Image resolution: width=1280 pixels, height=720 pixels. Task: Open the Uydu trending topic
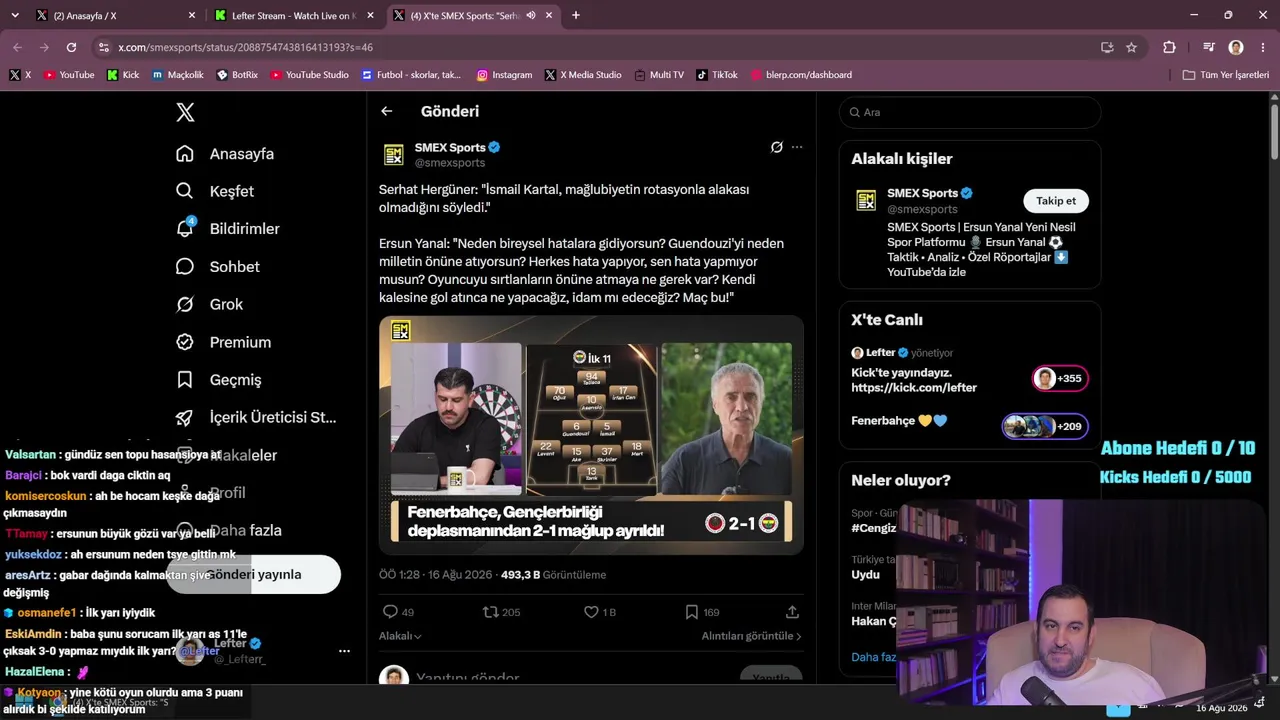[x=866, y=575]
